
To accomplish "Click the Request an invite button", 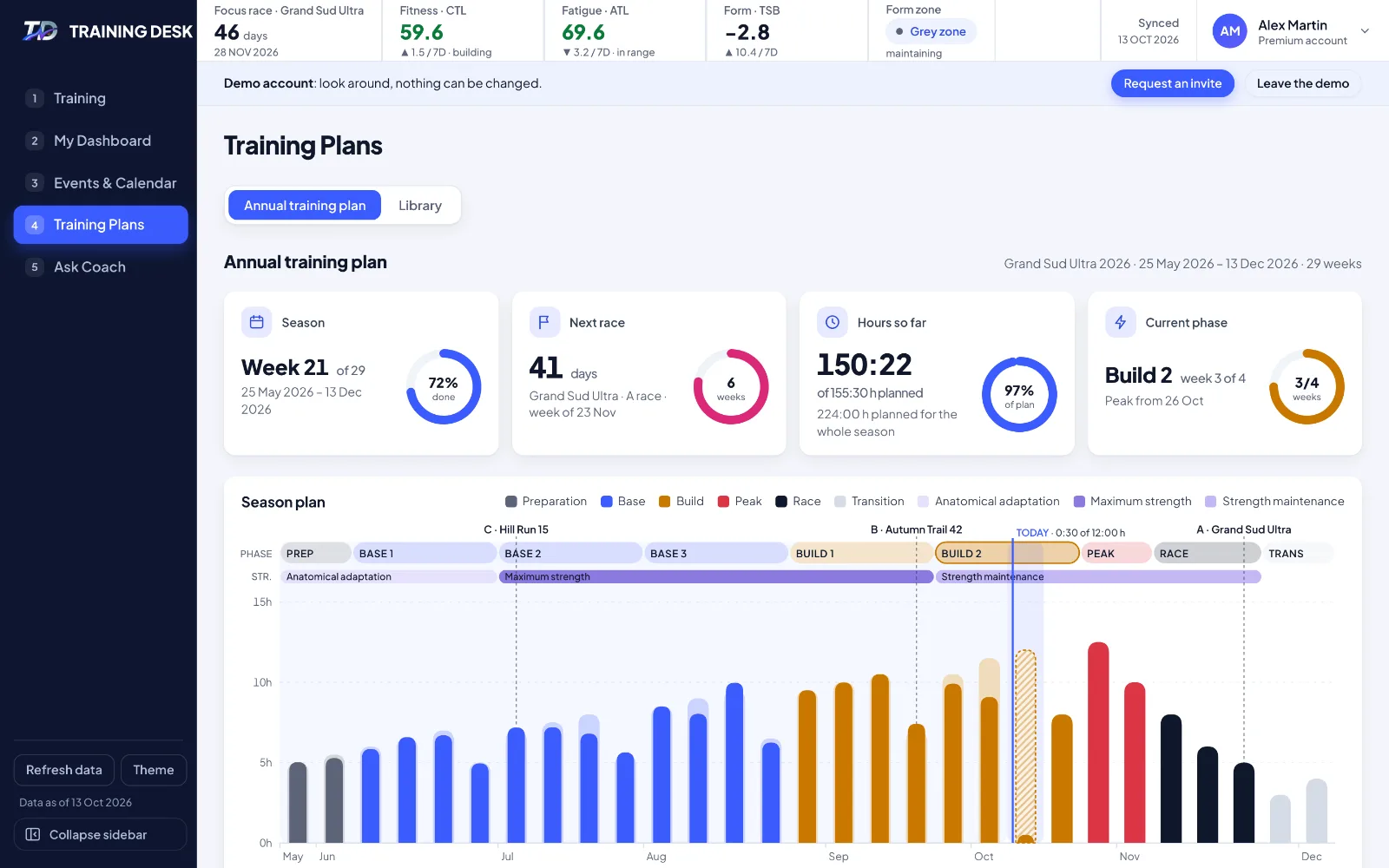I will click(1172, 83).
